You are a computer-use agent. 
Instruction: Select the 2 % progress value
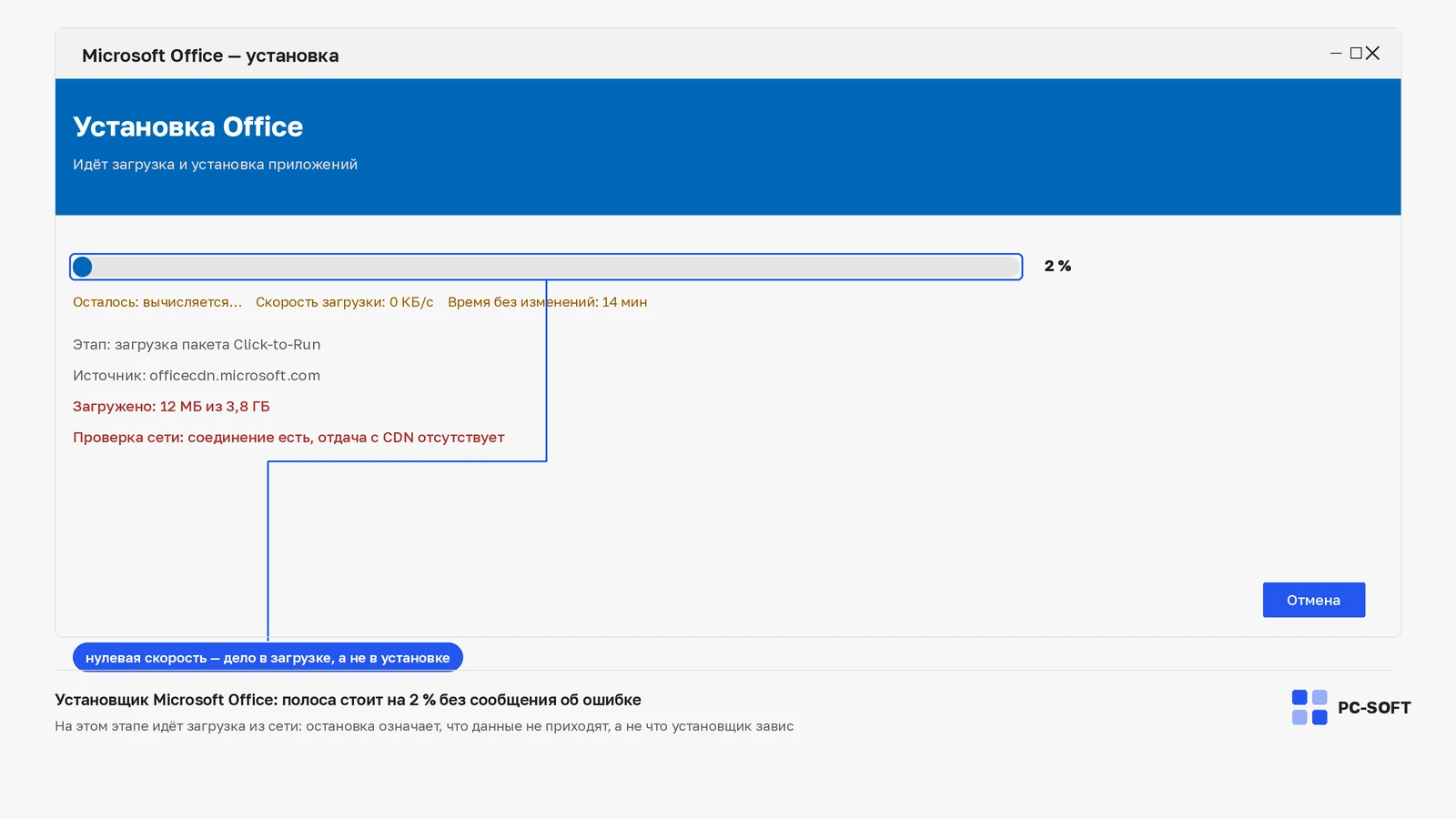pyautogui.click(x=1057, y=266)
